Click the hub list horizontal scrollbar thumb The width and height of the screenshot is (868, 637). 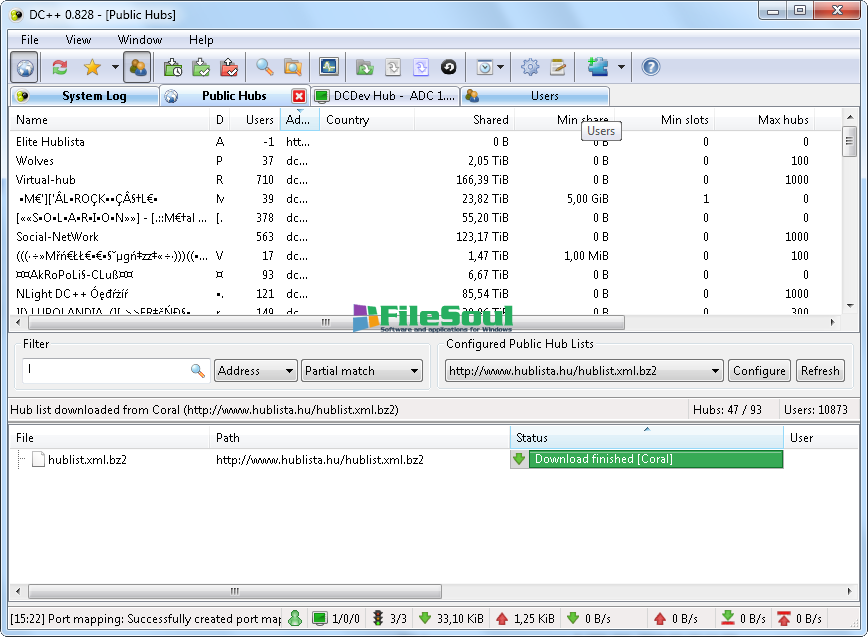[326, 322]
